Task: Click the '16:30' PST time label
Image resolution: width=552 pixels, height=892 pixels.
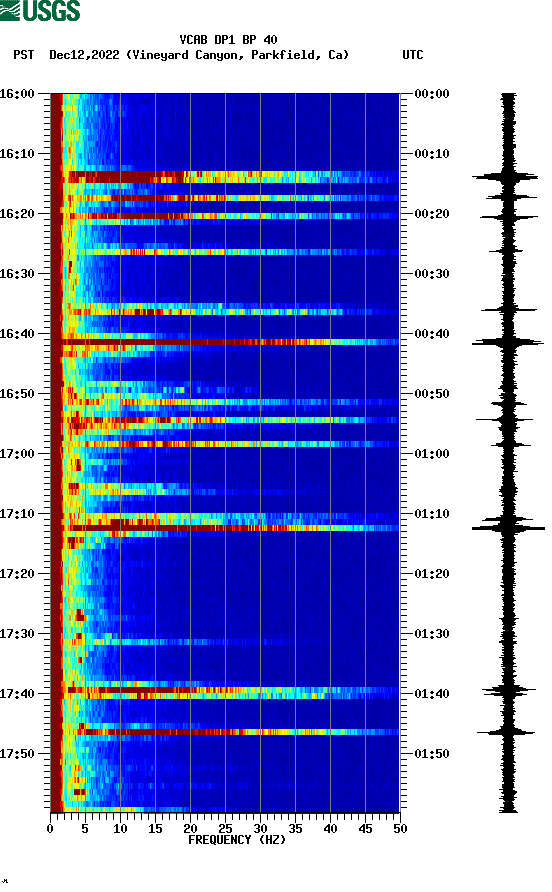Action: (x=17, y=274)
